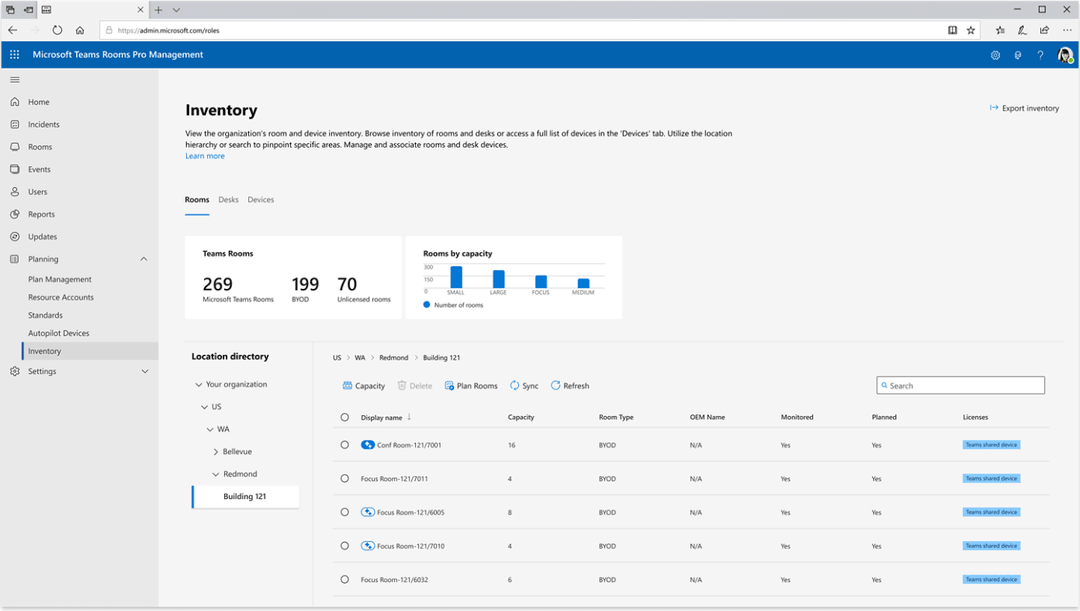Click the Refresh icon
The width and height of the screenshot is (1080, 611).
[x=555, y=386]
